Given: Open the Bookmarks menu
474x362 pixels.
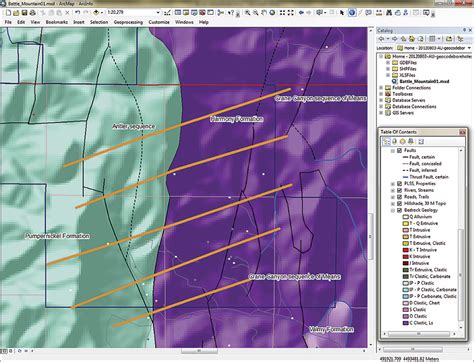Looking at the screenshot, I should pos(57,22).
